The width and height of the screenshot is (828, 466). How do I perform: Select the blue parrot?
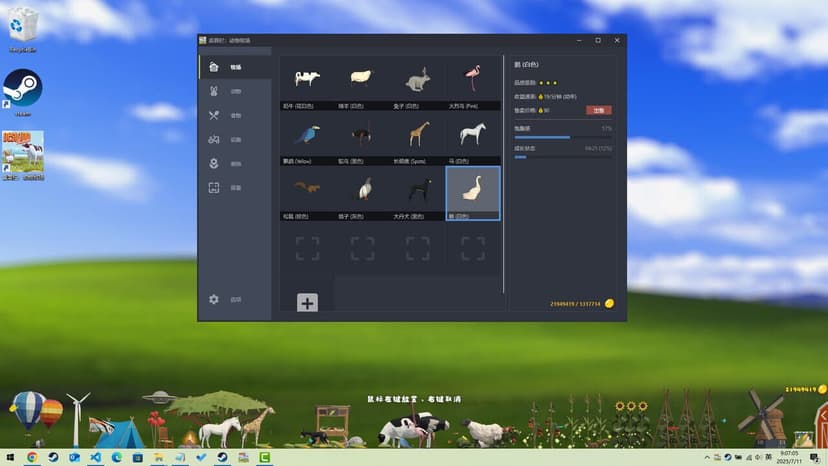307,138
